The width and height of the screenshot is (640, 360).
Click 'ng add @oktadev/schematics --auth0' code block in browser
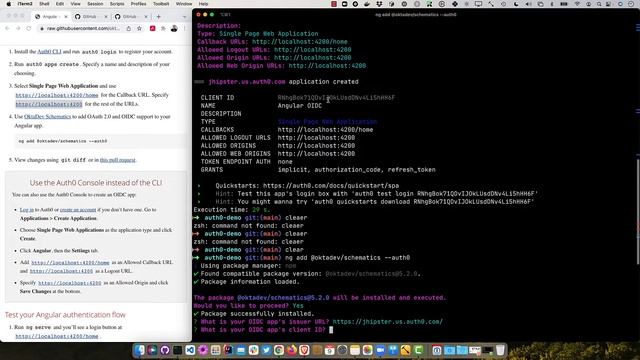click(100, 141)
